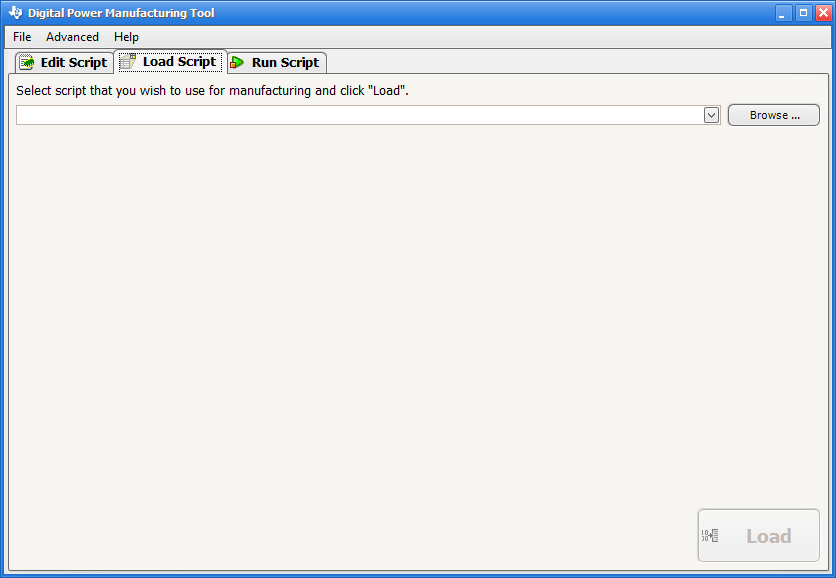Image resolution: width=836 pixels, height=578 pixels.
Task: Open the File menu
Action: [x=22, y=37]
